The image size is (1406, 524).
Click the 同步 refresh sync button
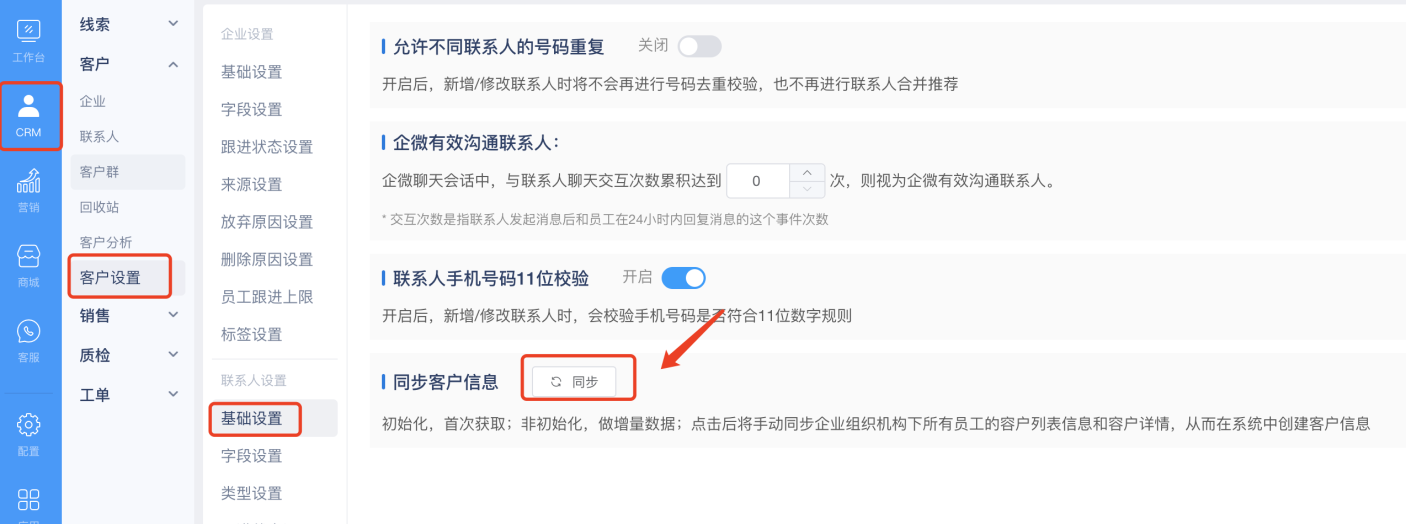point(574,382)
